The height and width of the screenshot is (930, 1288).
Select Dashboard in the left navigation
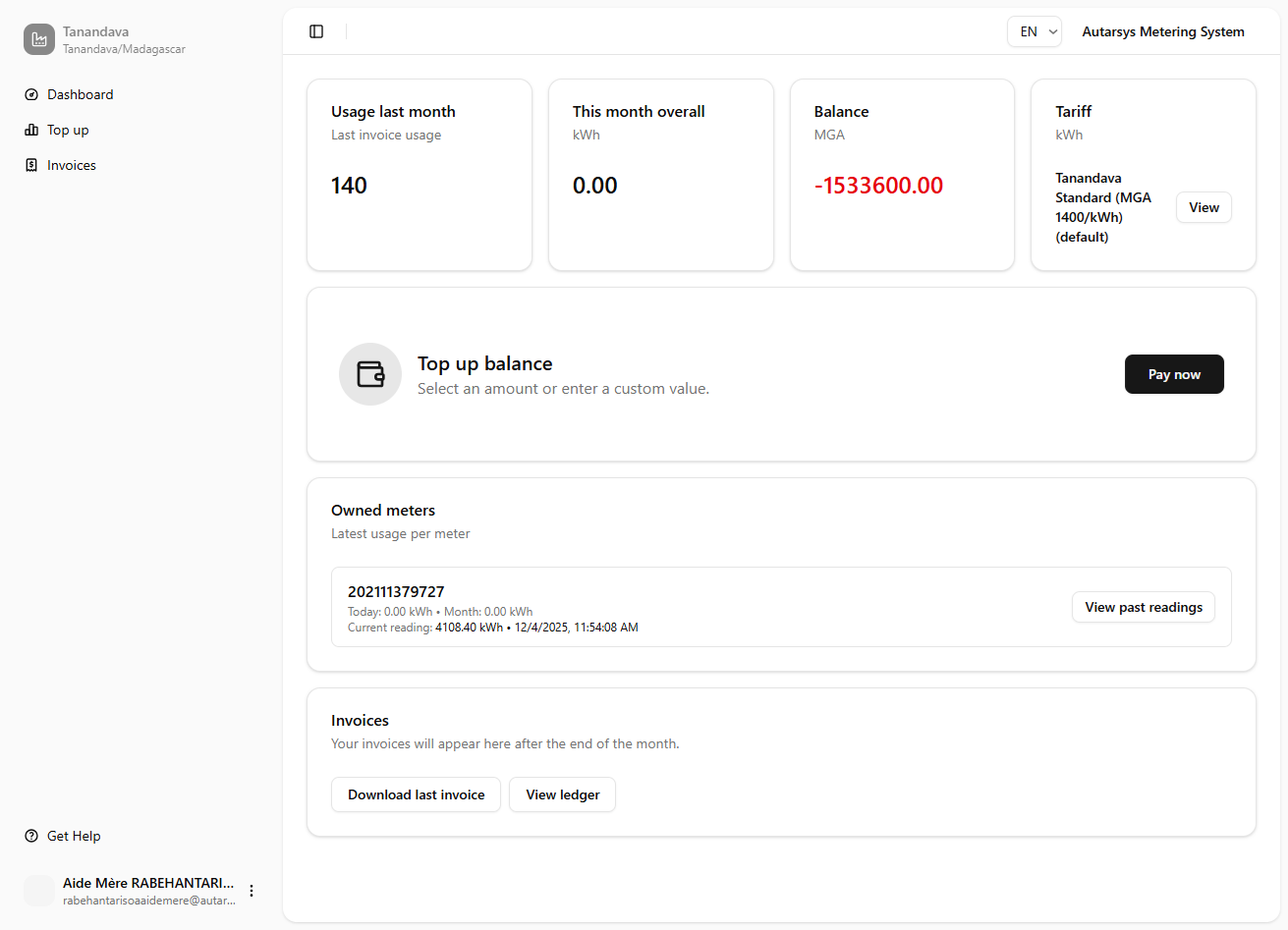tap(80, 93)
